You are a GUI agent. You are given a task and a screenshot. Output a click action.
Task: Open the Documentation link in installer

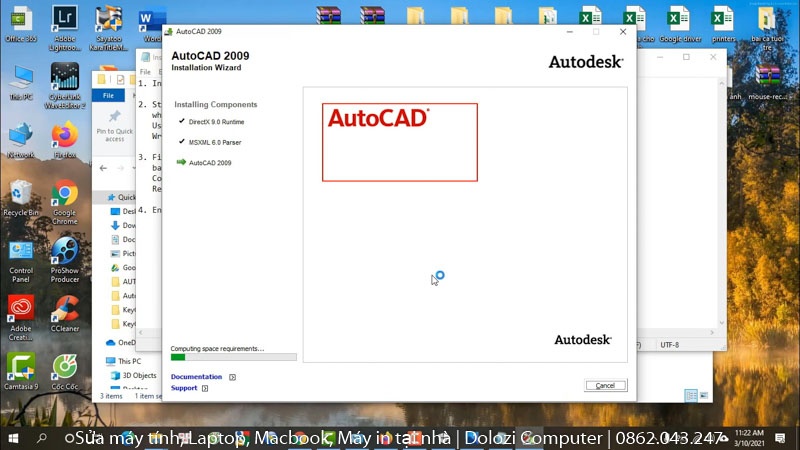tap(196, 377)
